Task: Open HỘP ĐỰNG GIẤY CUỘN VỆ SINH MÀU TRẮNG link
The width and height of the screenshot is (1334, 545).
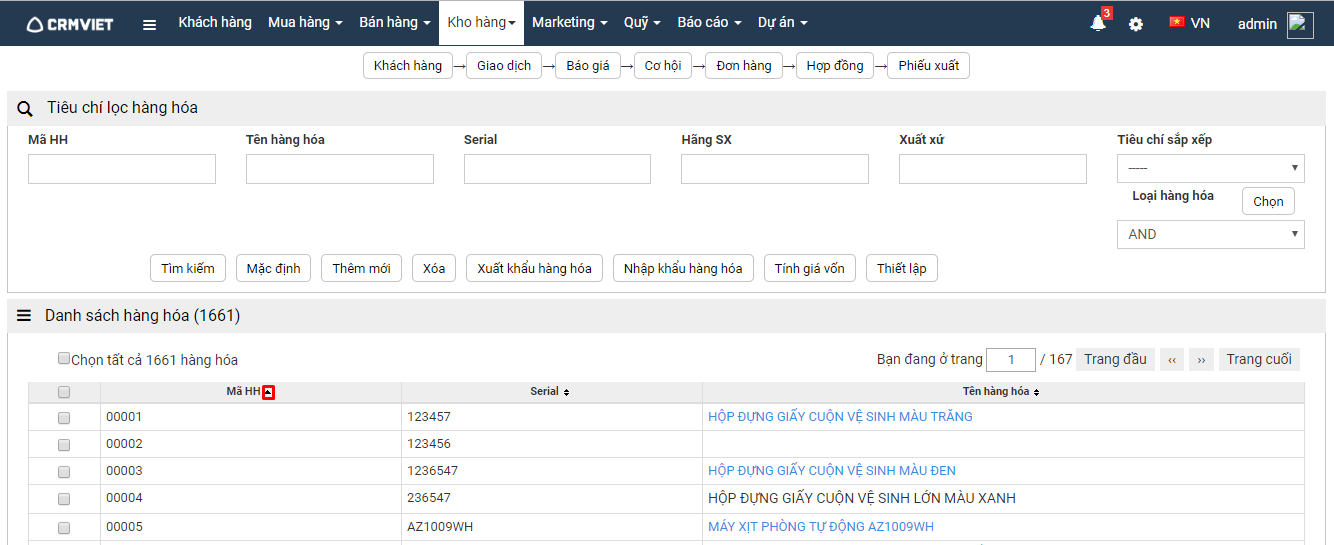Action: pos(840,417)
